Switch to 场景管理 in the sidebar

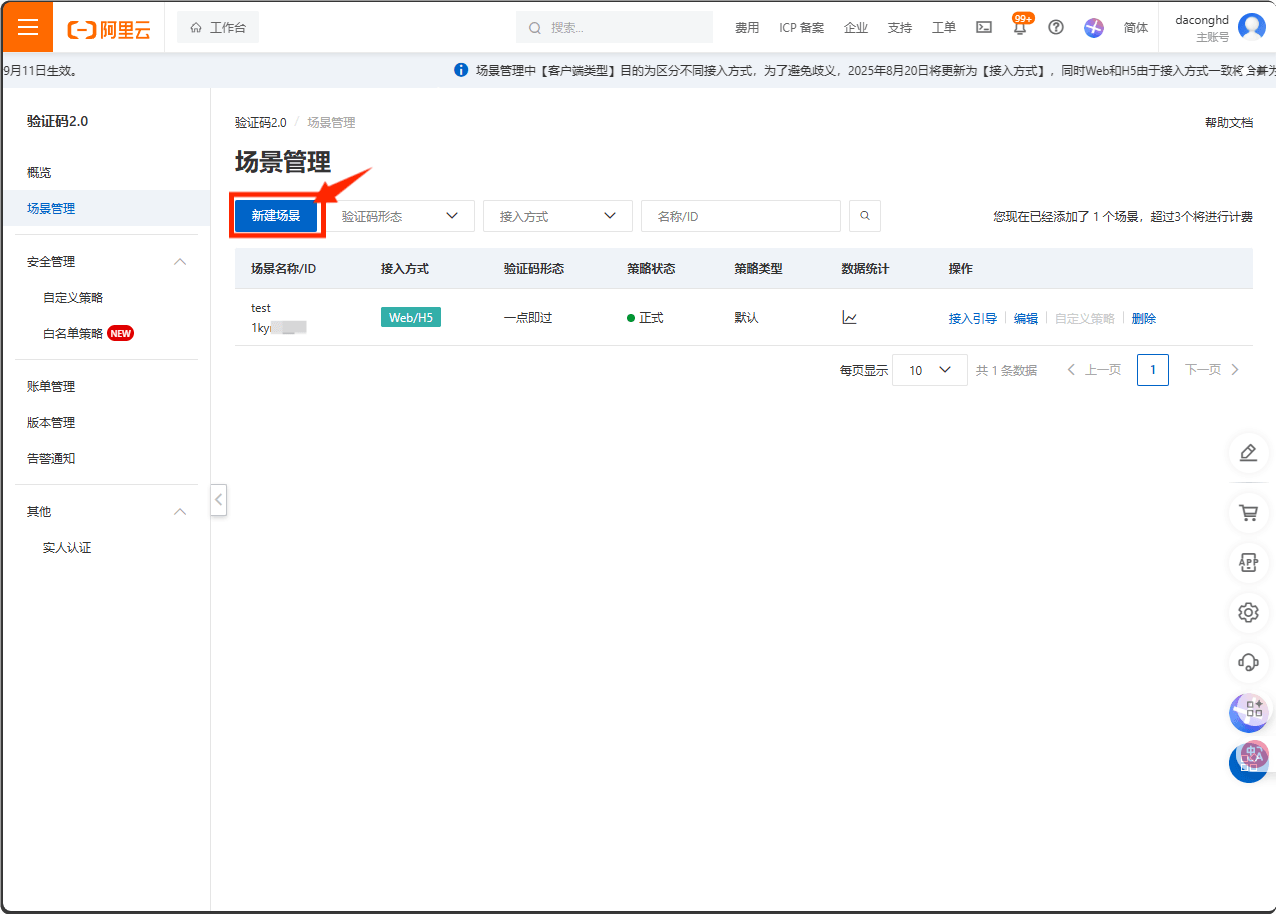point(52,207)
